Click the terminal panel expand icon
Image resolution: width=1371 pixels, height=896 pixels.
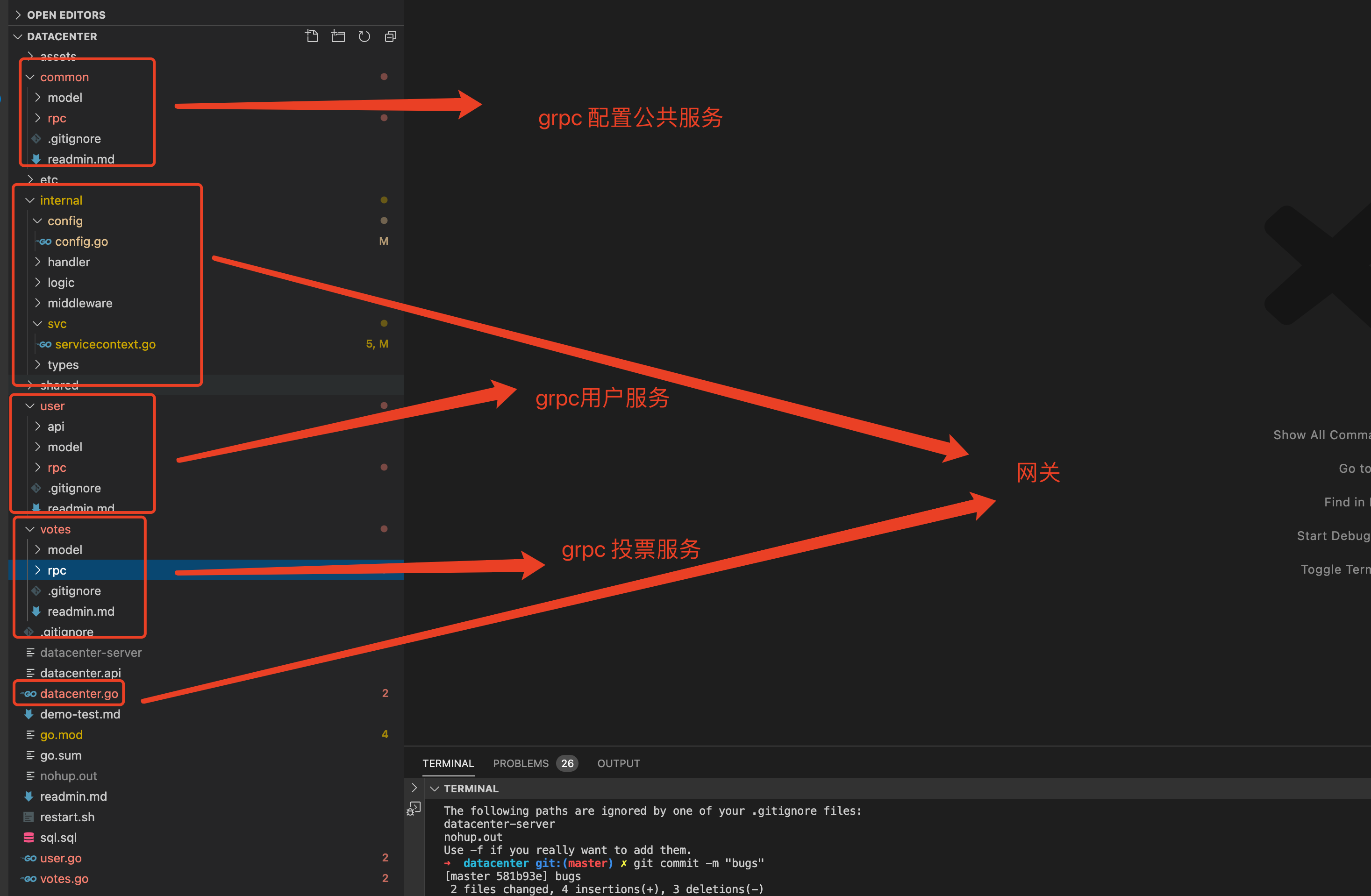pos(415,788)
